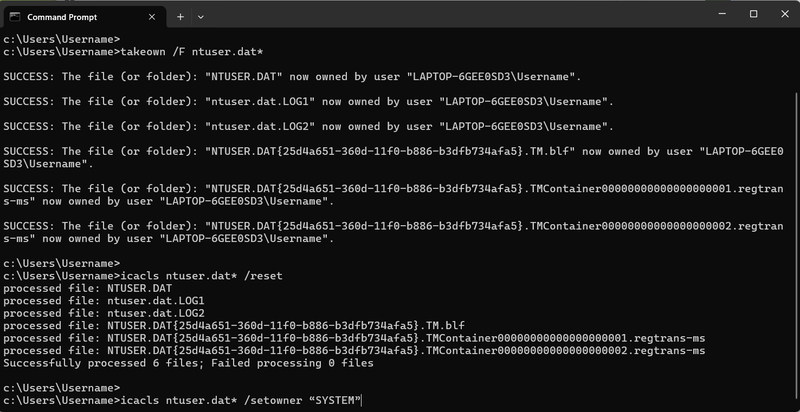Click the SUCCESS line mentioning "NTUSER.DAT" ownership
The height and width of the screenshot is (412, 800).
pos(292,76)
